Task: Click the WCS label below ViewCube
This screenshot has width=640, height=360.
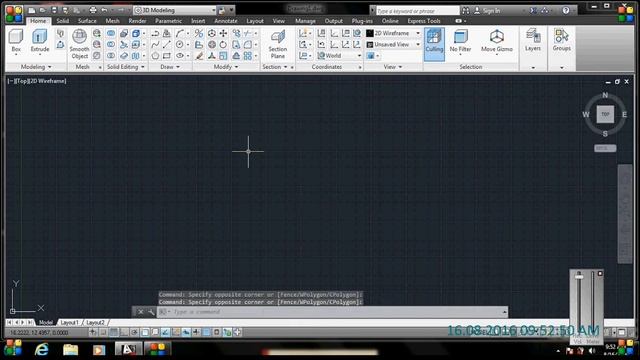Action: [x=605, y=148]
